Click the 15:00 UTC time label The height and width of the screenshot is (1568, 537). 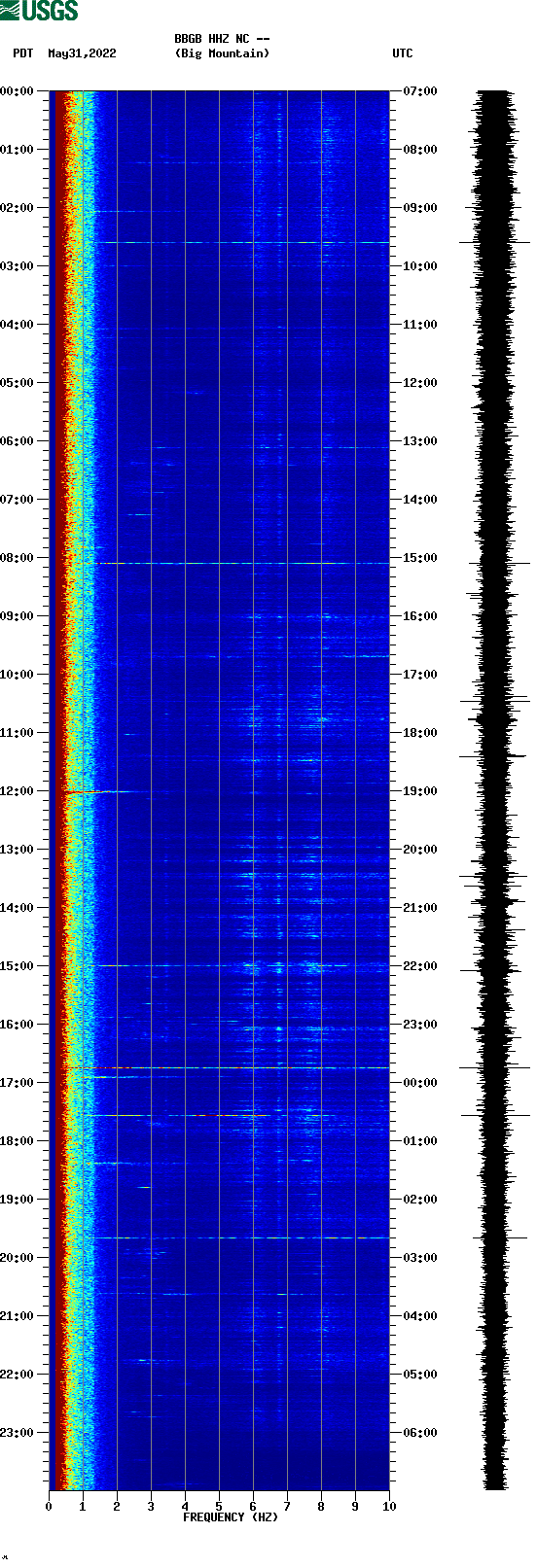(x=420, y=558)
